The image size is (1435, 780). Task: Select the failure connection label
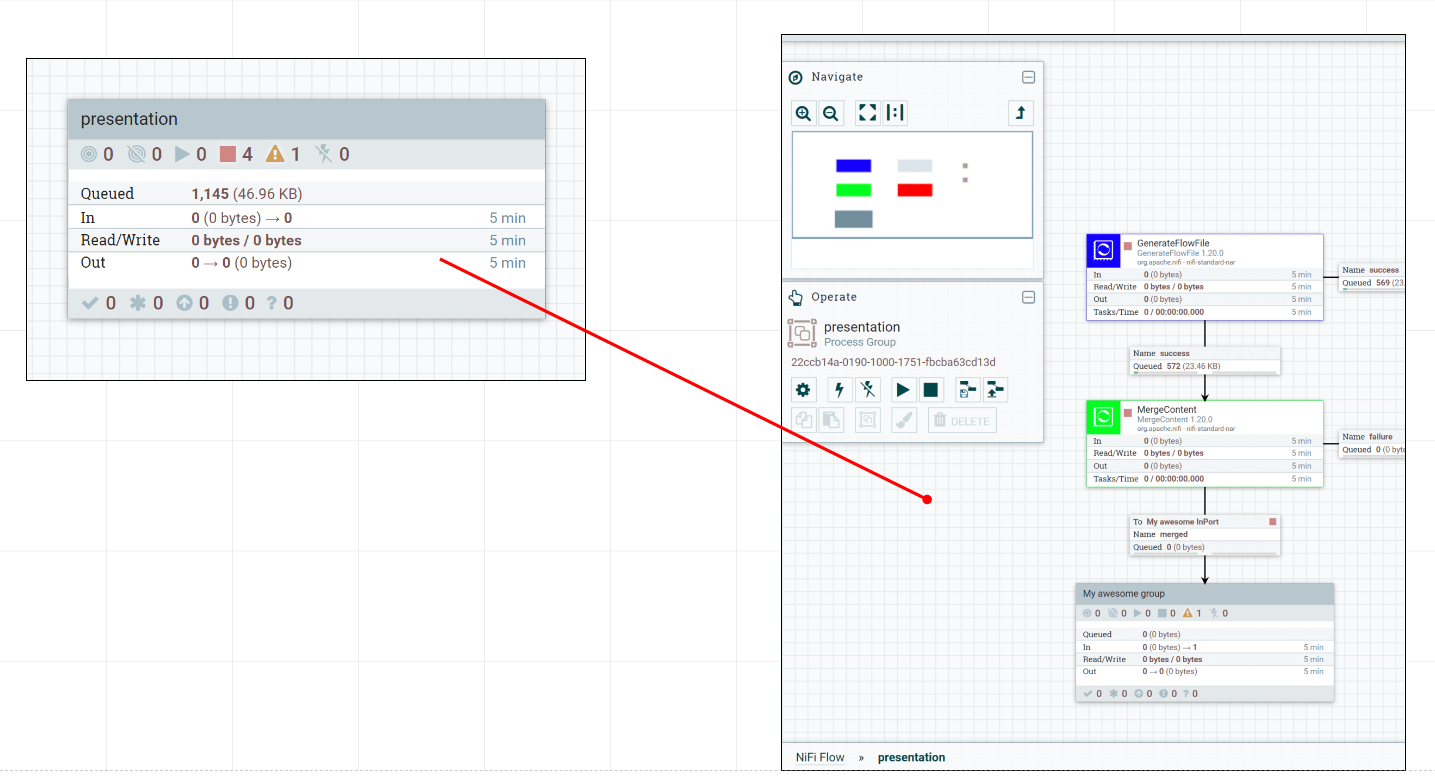coord(1372,443)
